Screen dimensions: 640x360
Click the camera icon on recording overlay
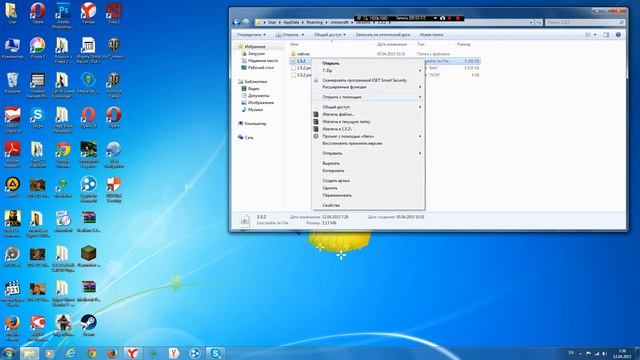[x=442, y=18]
